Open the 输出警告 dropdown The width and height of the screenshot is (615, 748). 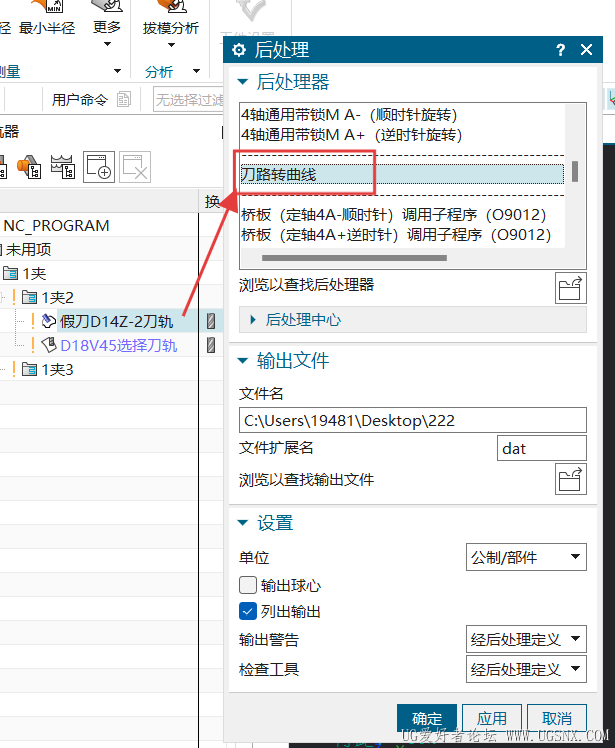point(526,639)
